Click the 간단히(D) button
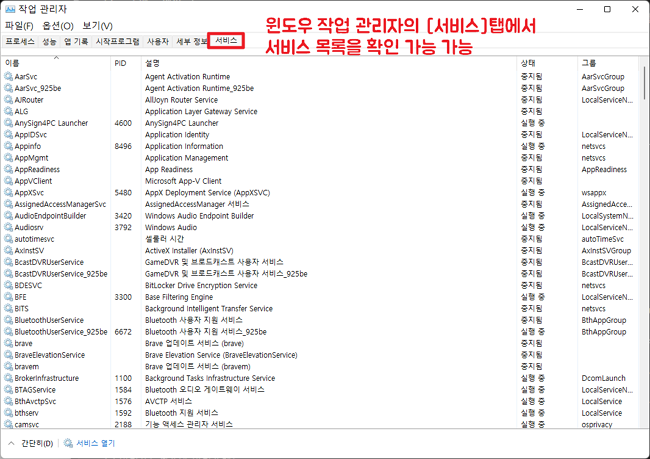 coord(37,443)
